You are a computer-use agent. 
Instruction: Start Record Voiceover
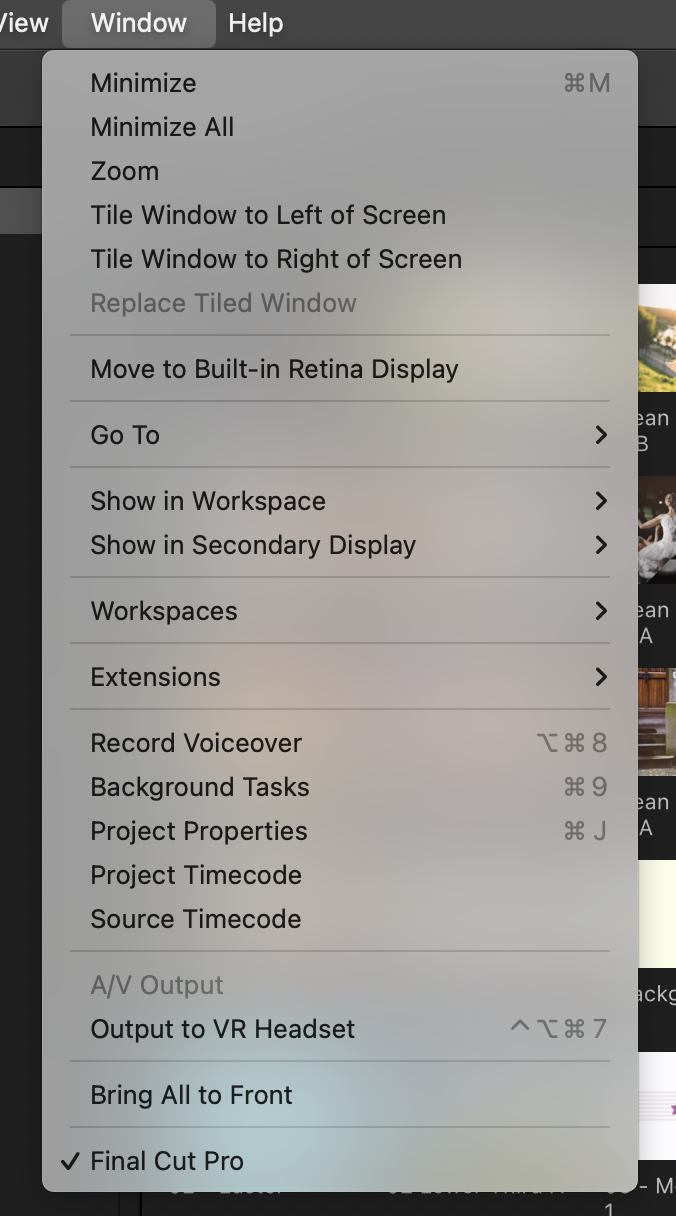coord(195,743)
